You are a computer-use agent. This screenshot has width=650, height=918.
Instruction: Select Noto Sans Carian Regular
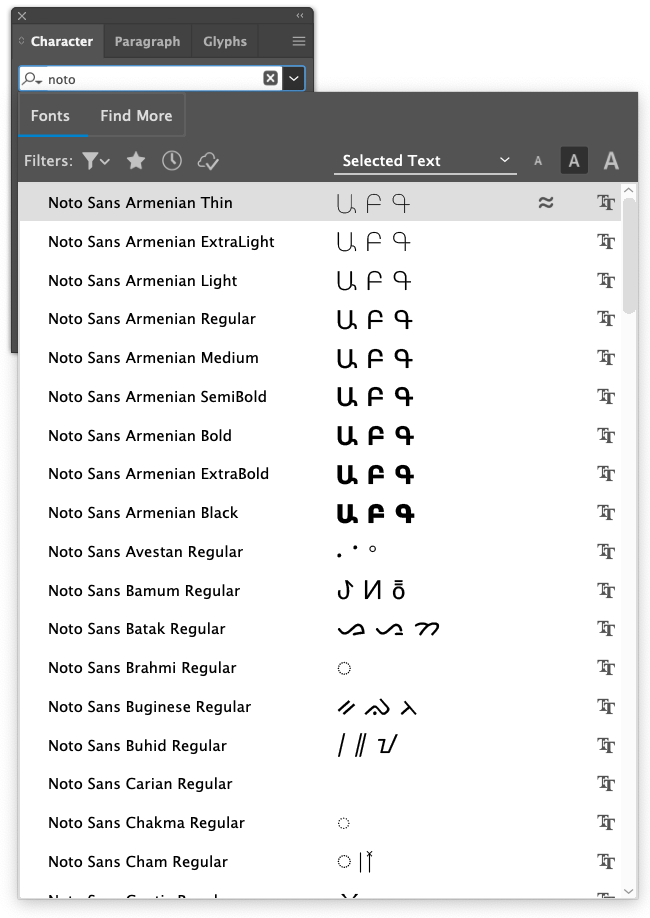(x=319, y=783)
